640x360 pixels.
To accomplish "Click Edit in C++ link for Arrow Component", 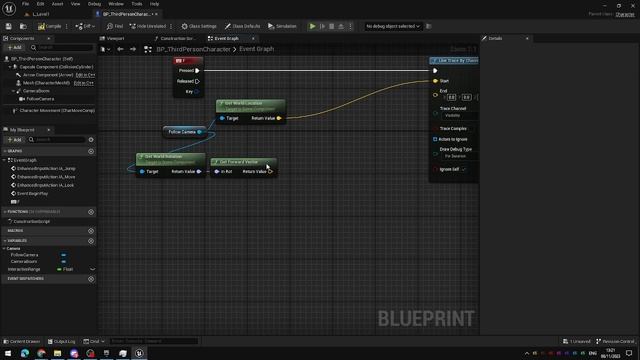I will (85, 75).
